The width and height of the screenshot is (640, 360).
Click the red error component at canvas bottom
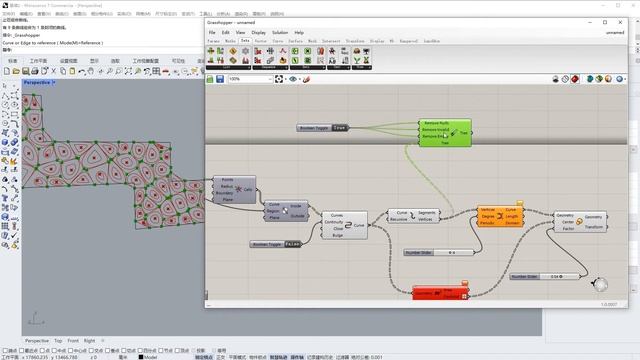coord(440,293)
